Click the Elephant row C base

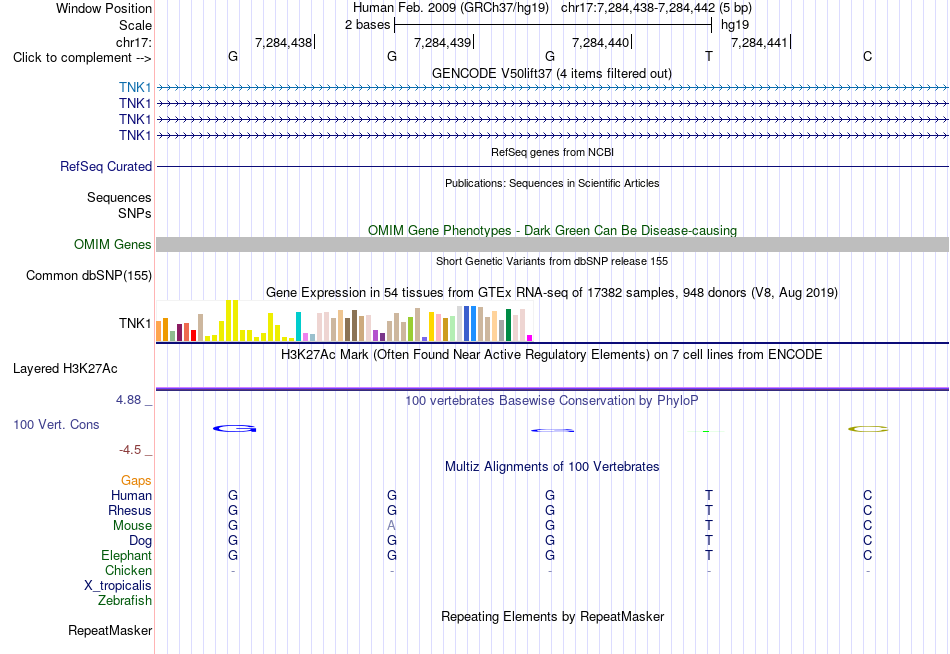(x=868, y=555)
